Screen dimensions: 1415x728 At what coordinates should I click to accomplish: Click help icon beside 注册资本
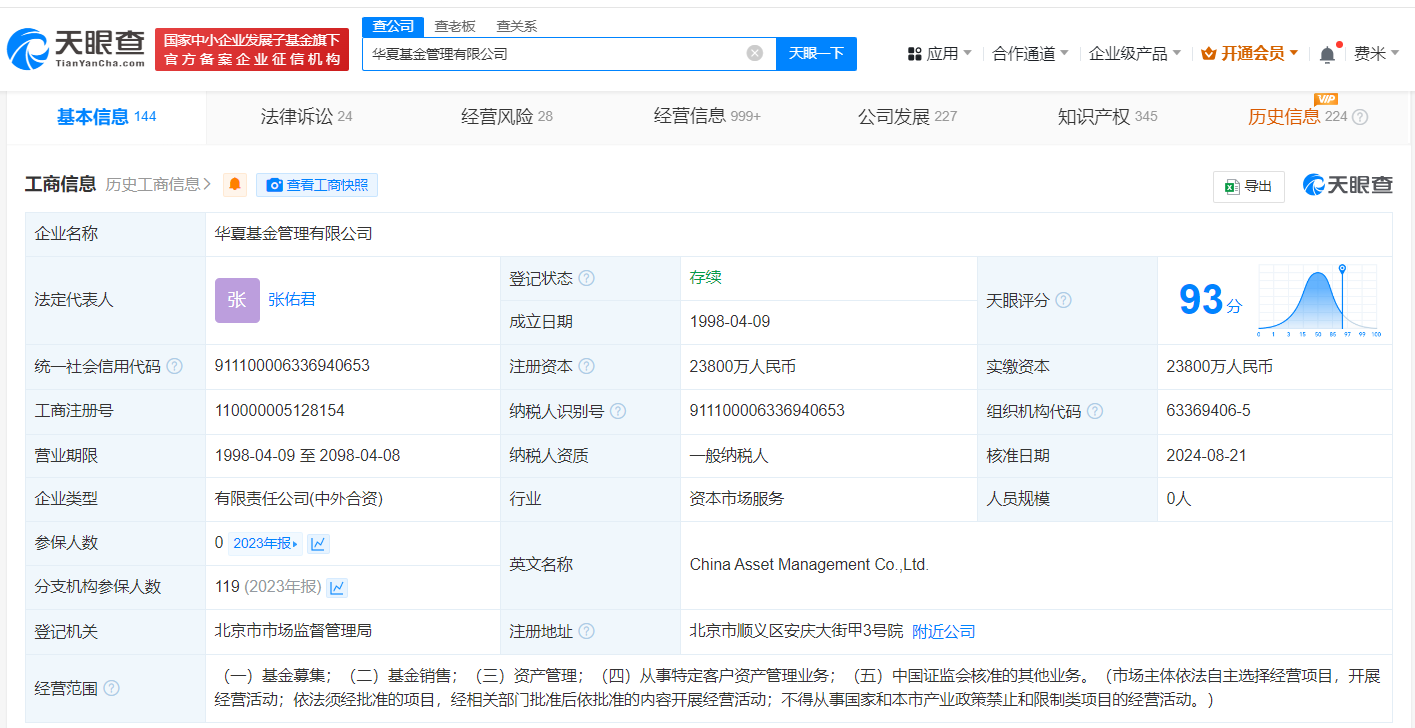pyautogui.click(x=587, y=367)
